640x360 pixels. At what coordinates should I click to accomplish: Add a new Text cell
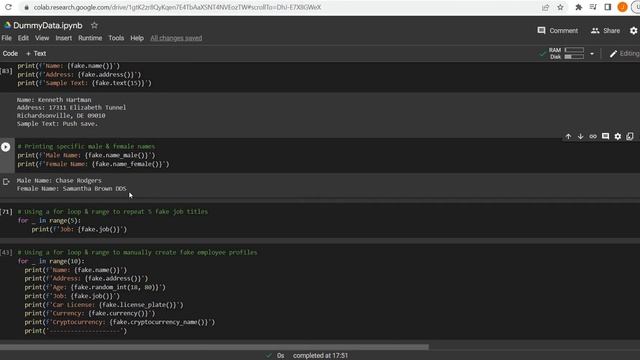[36, 53]
